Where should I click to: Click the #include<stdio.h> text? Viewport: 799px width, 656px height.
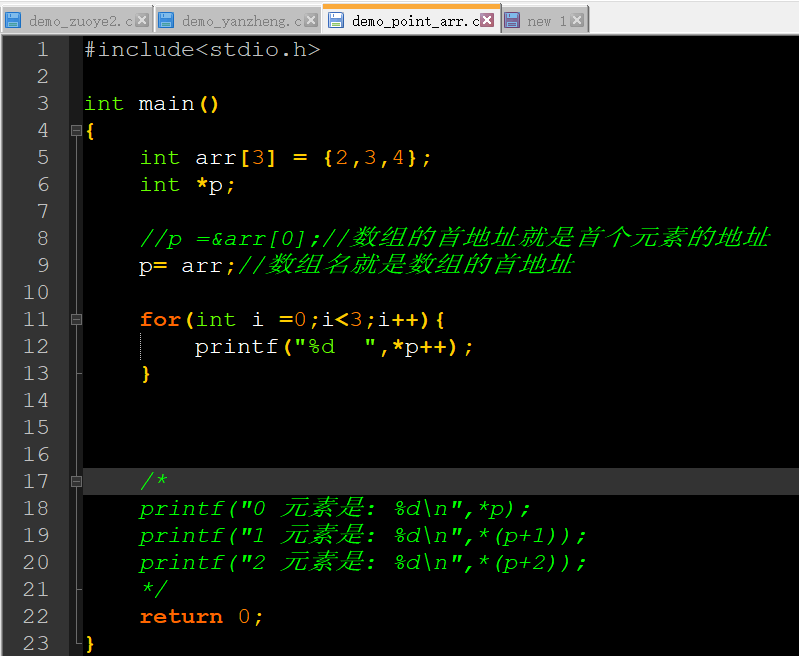(x=202, y=49)
